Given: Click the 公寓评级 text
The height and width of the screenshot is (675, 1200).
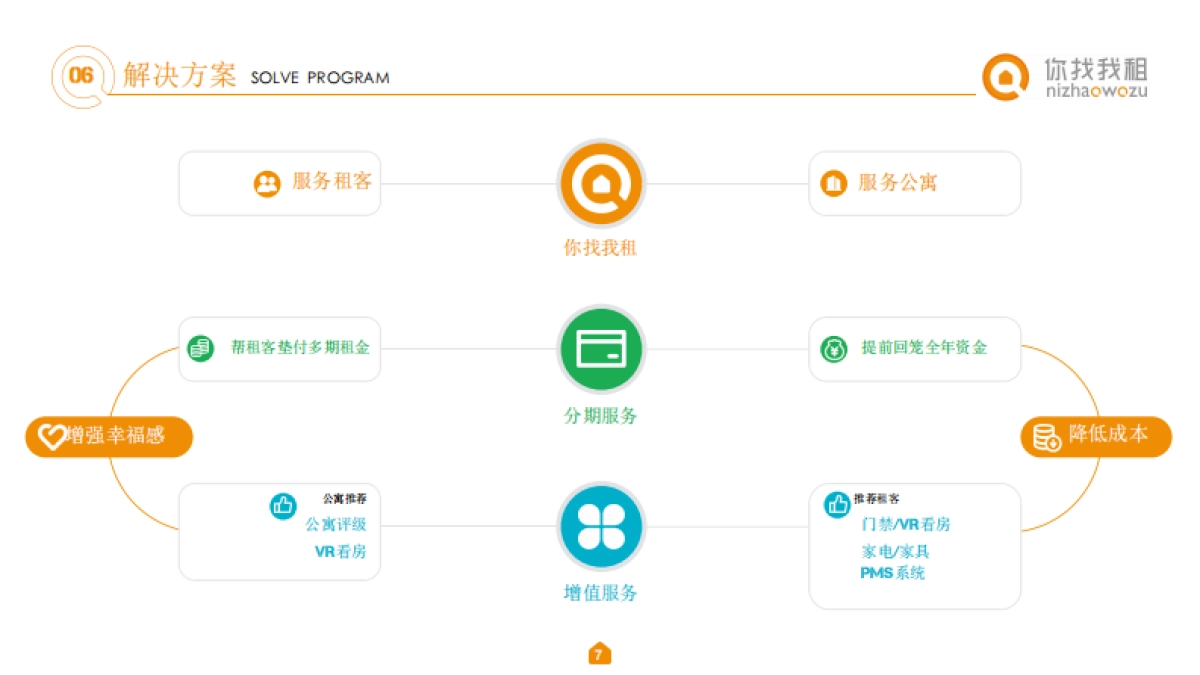Looking at the screenshot, I should [x=336, y=525].
